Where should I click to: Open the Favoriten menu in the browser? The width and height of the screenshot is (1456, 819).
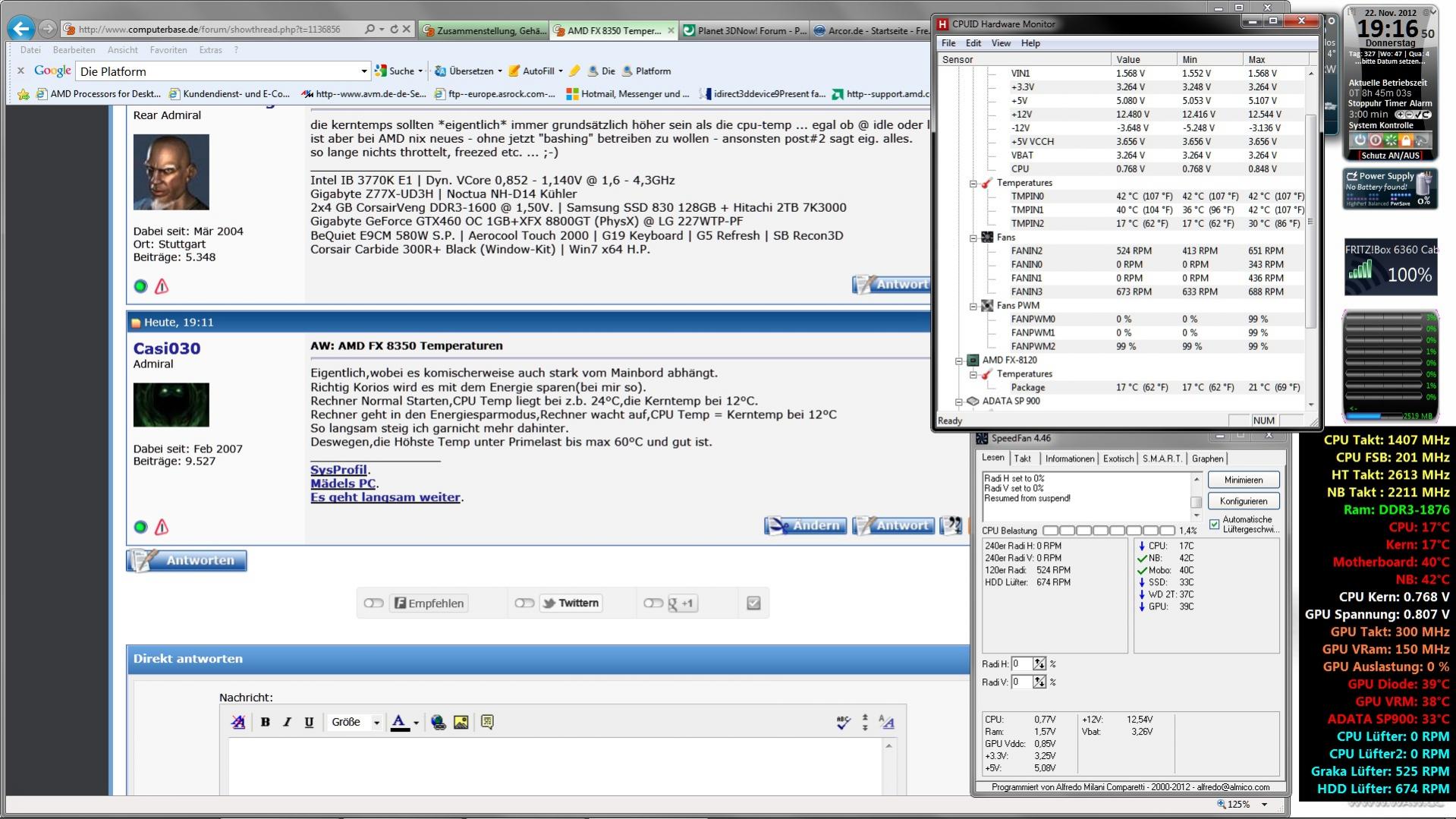168,50
